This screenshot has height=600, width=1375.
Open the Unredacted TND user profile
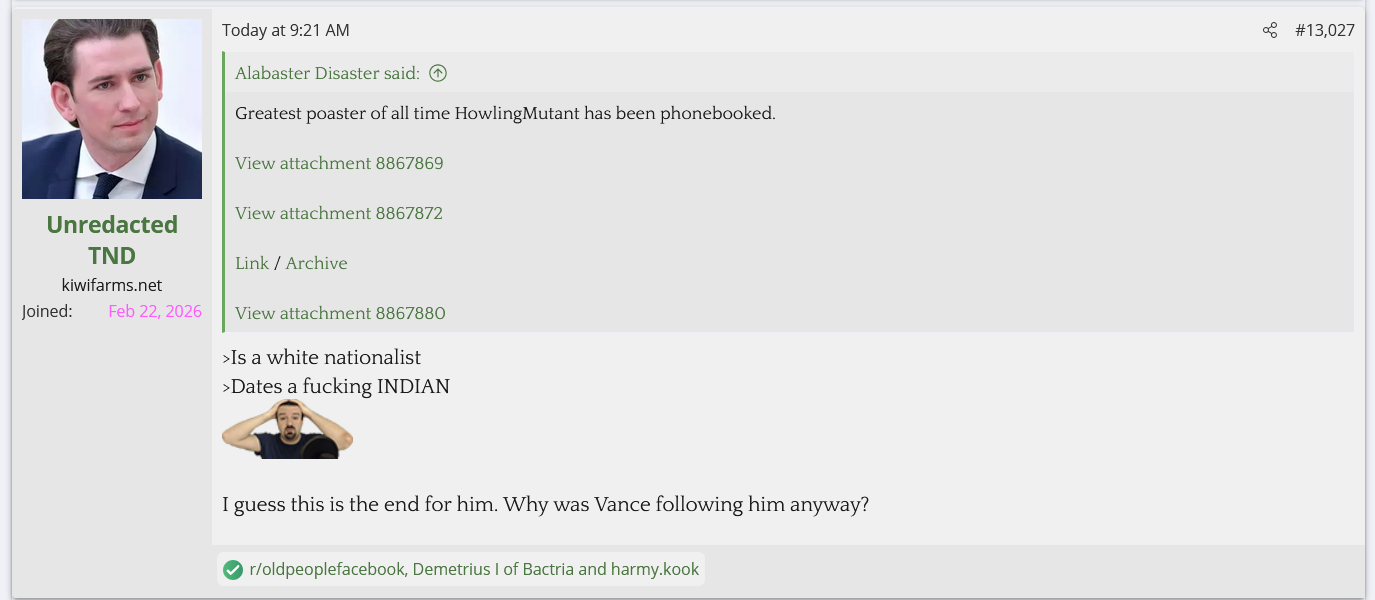[112, 239]
